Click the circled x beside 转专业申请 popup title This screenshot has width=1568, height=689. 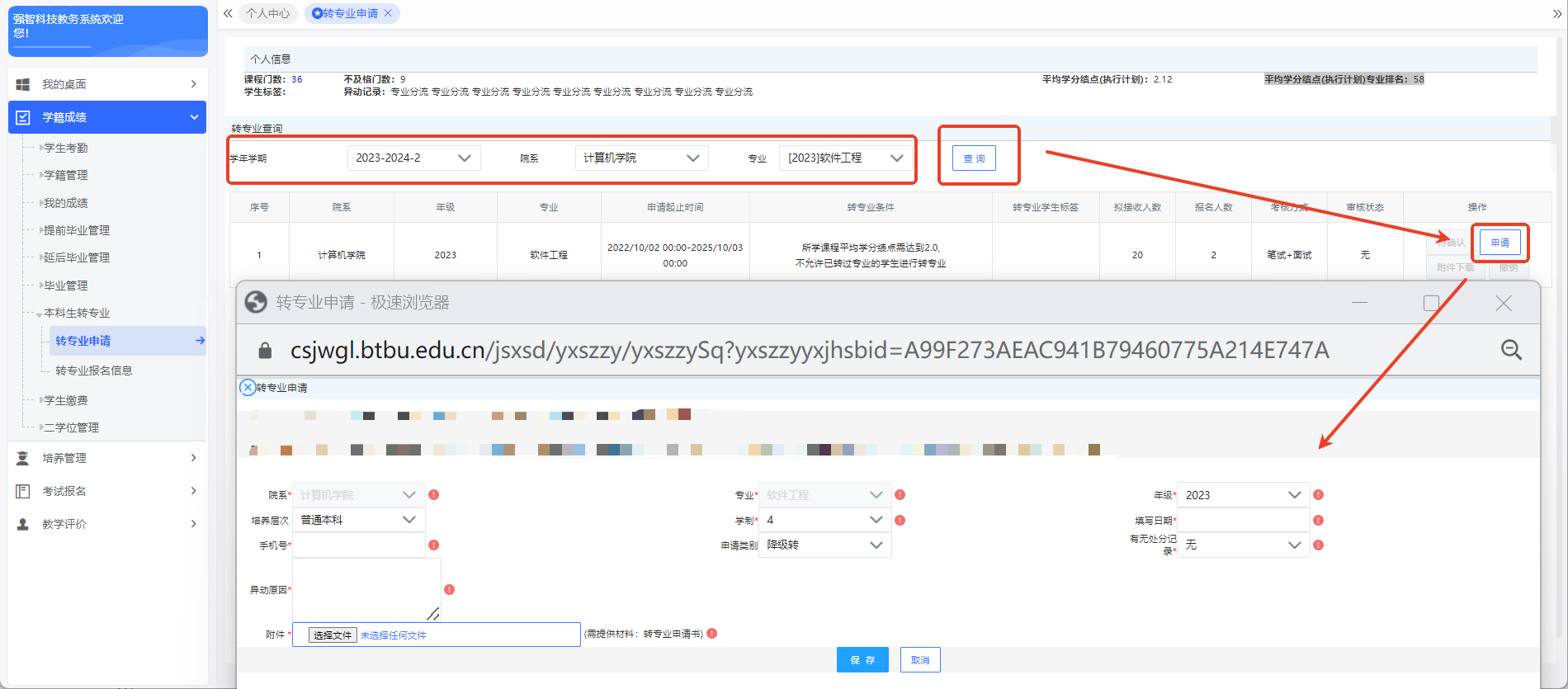click(248, 387)
